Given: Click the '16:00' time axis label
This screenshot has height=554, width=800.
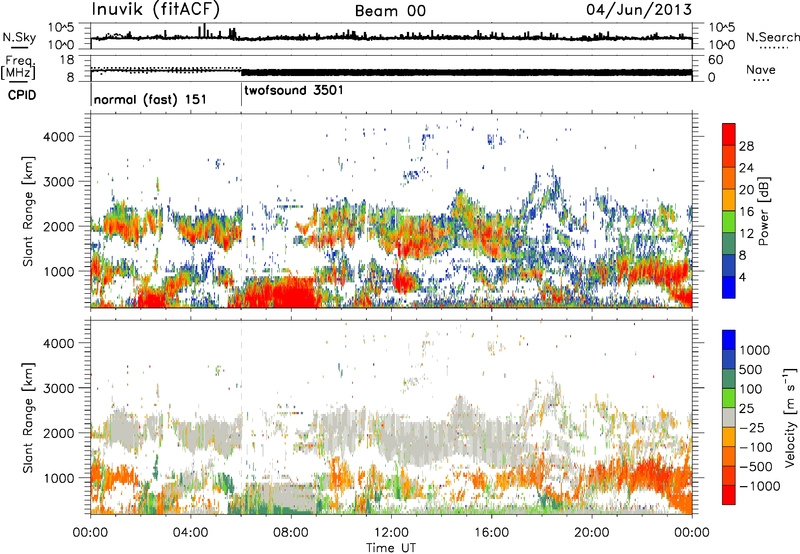Looking at the screenshot, I should click(x=491, y=532).
